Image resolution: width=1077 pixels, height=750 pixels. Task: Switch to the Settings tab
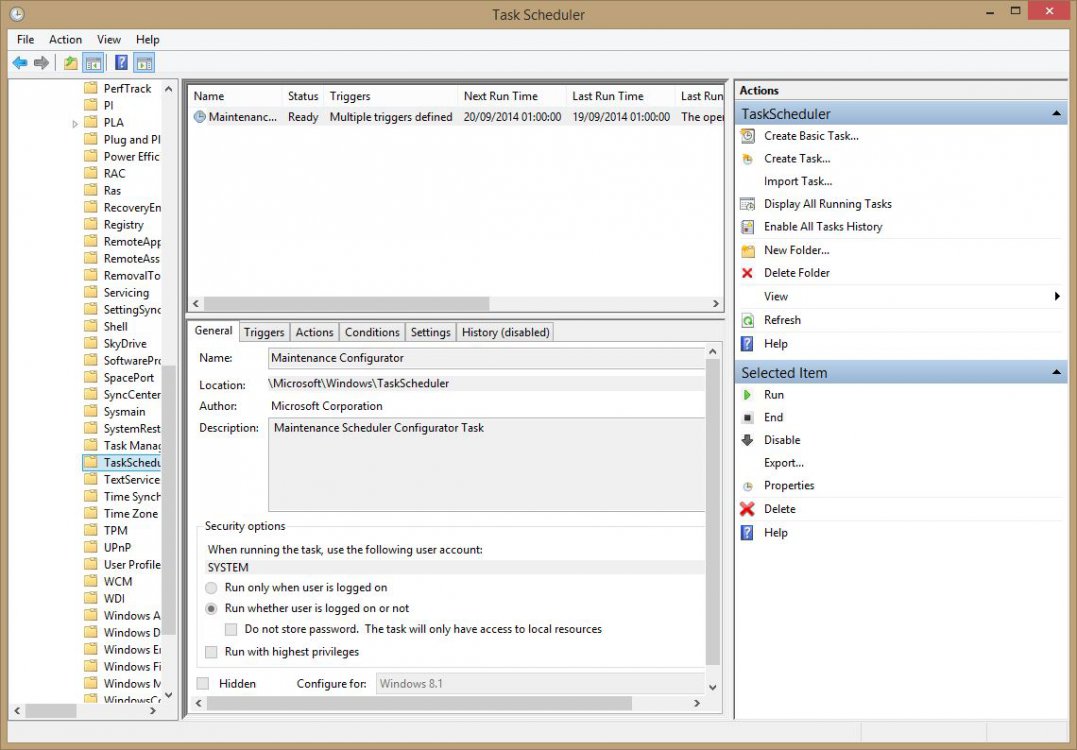click(x=431, y=332)
